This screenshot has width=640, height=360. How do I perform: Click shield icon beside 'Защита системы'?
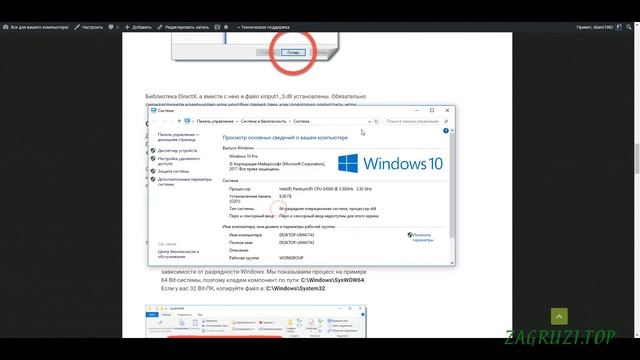pos(153,171)
